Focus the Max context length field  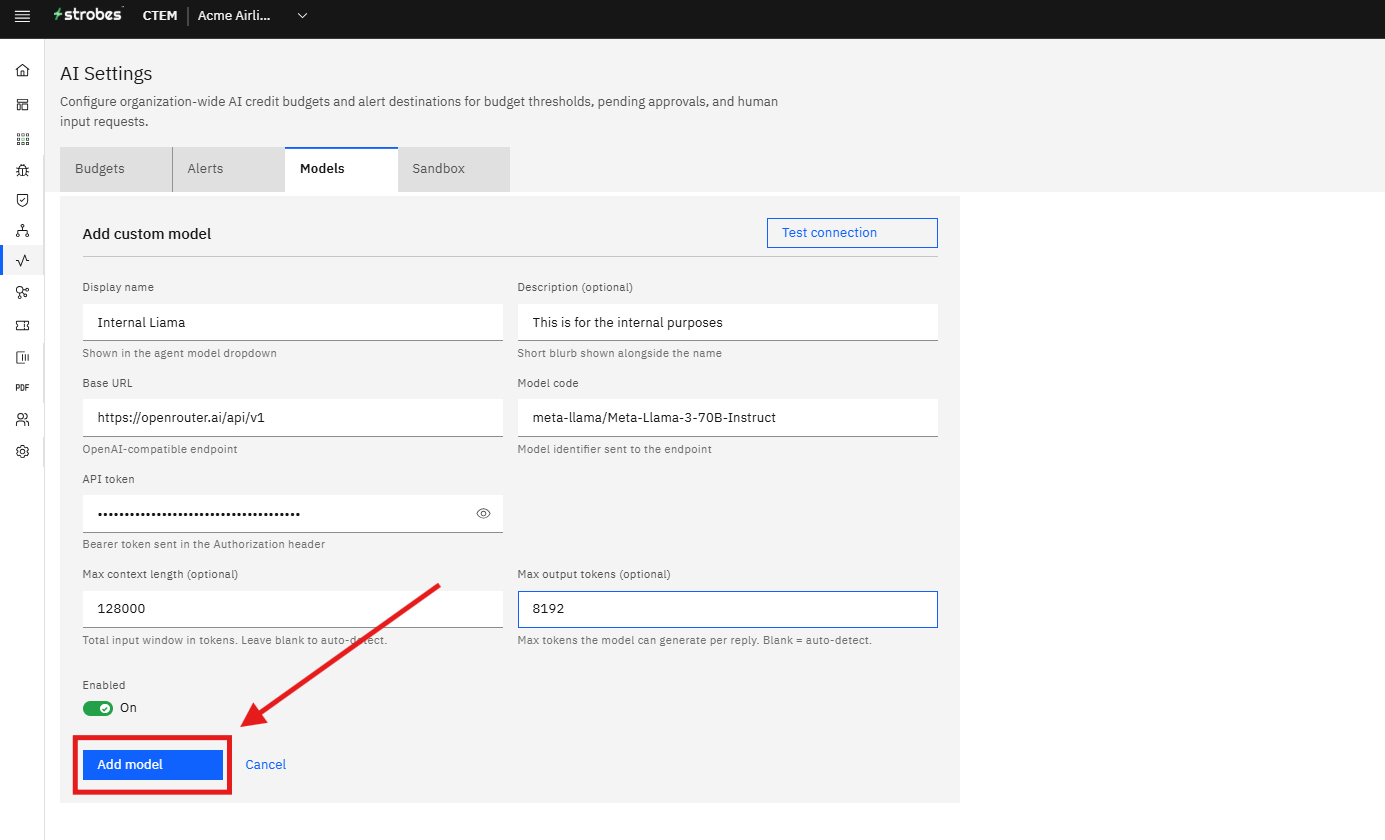coord(293,609)
